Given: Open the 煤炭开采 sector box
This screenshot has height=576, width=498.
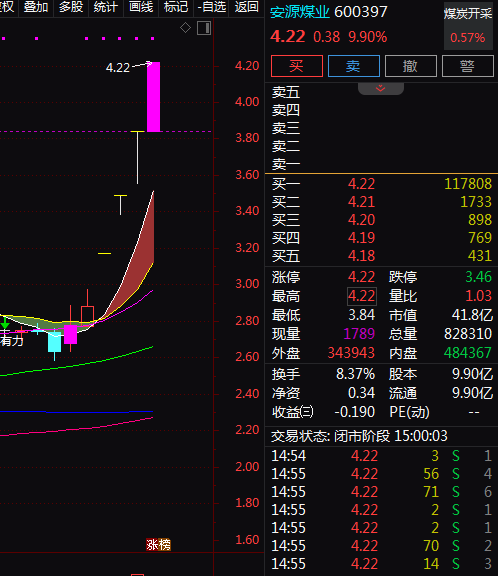Looking at the screenshot, I should [468, 27].
